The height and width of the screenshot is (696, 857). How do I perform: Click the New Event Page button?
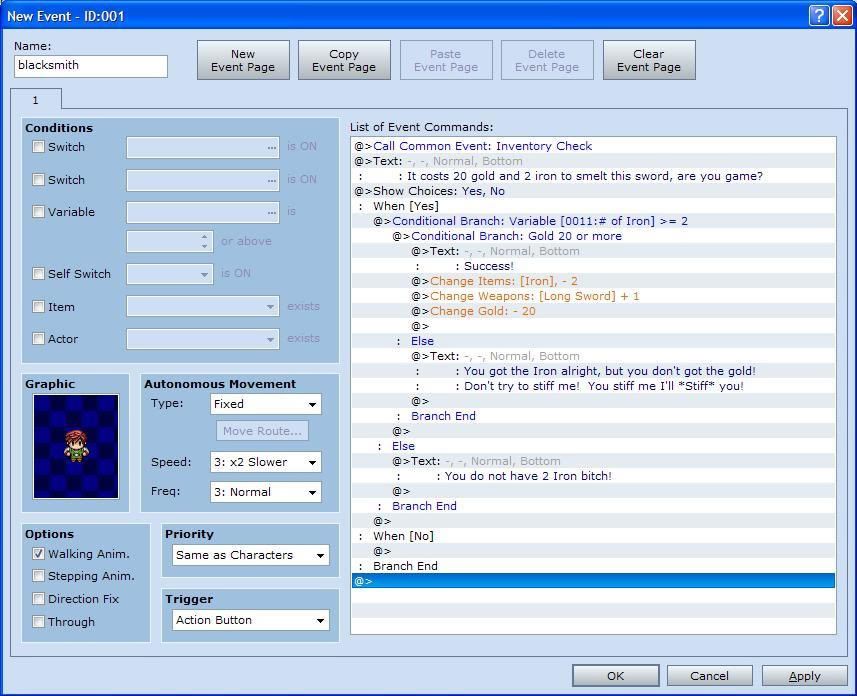243,60
